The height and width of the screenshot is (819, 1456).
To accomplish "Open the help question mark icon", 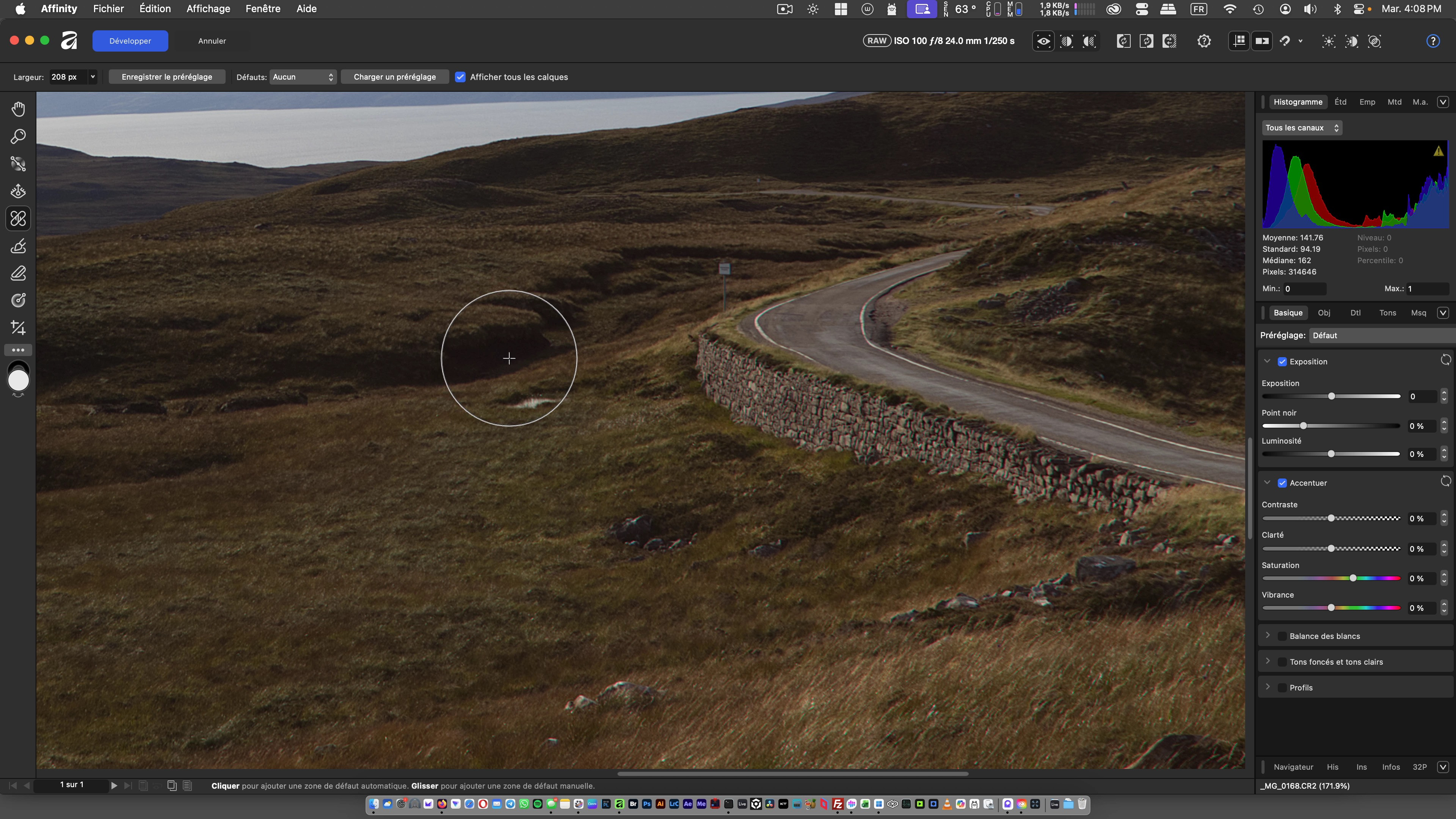I will (1433, 41).
